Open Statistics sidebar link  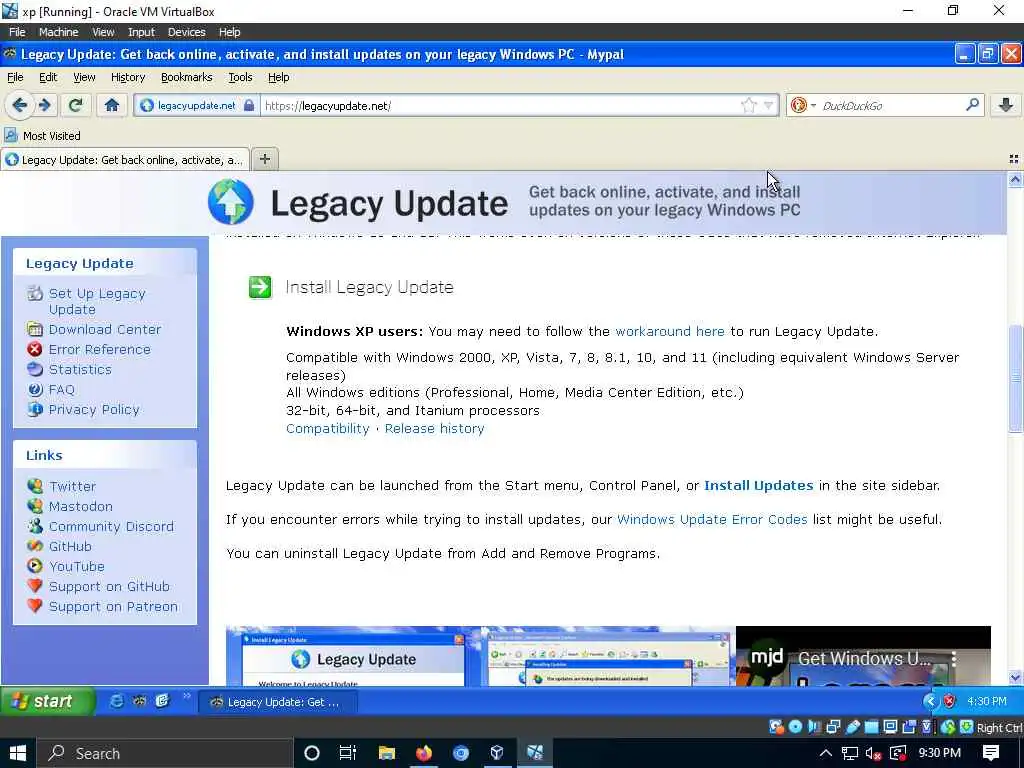(x=80, y=369)
